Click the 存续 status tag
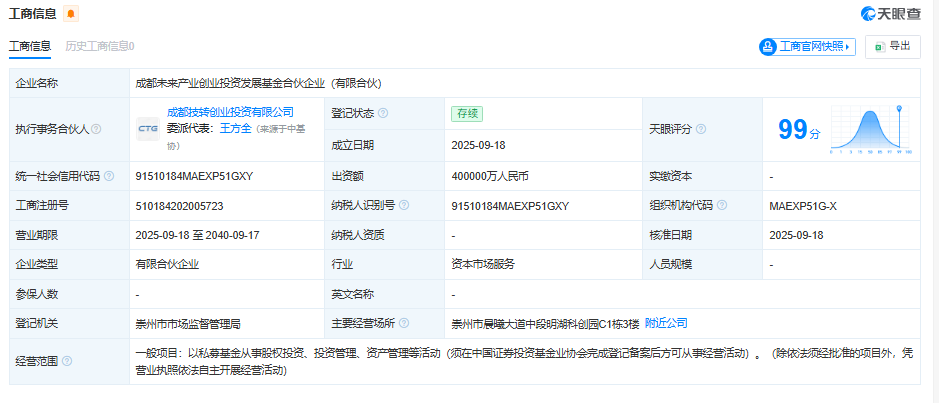Screen dimensions: 939x403 (x=467, y=113)
